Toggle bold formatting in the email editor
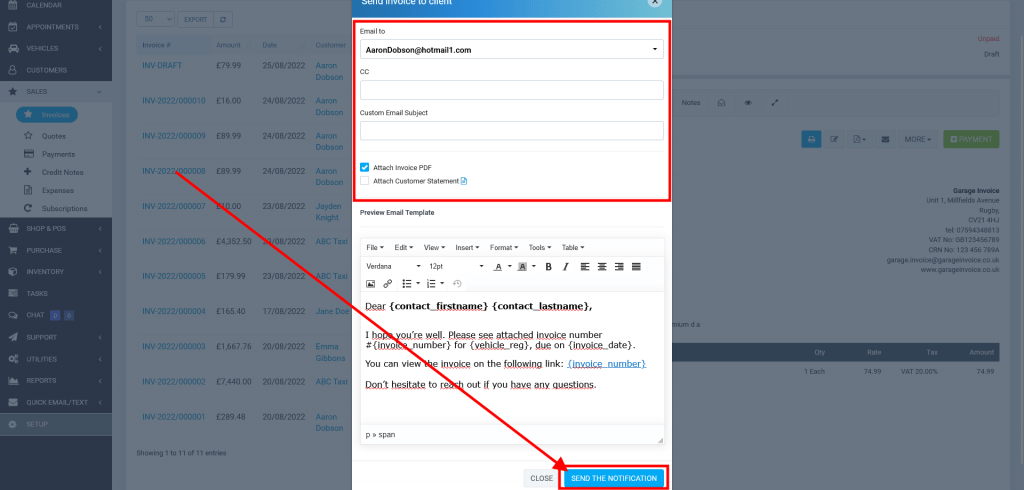The image size is (1024, 490). pyautogui.click(x=548, y=267)
